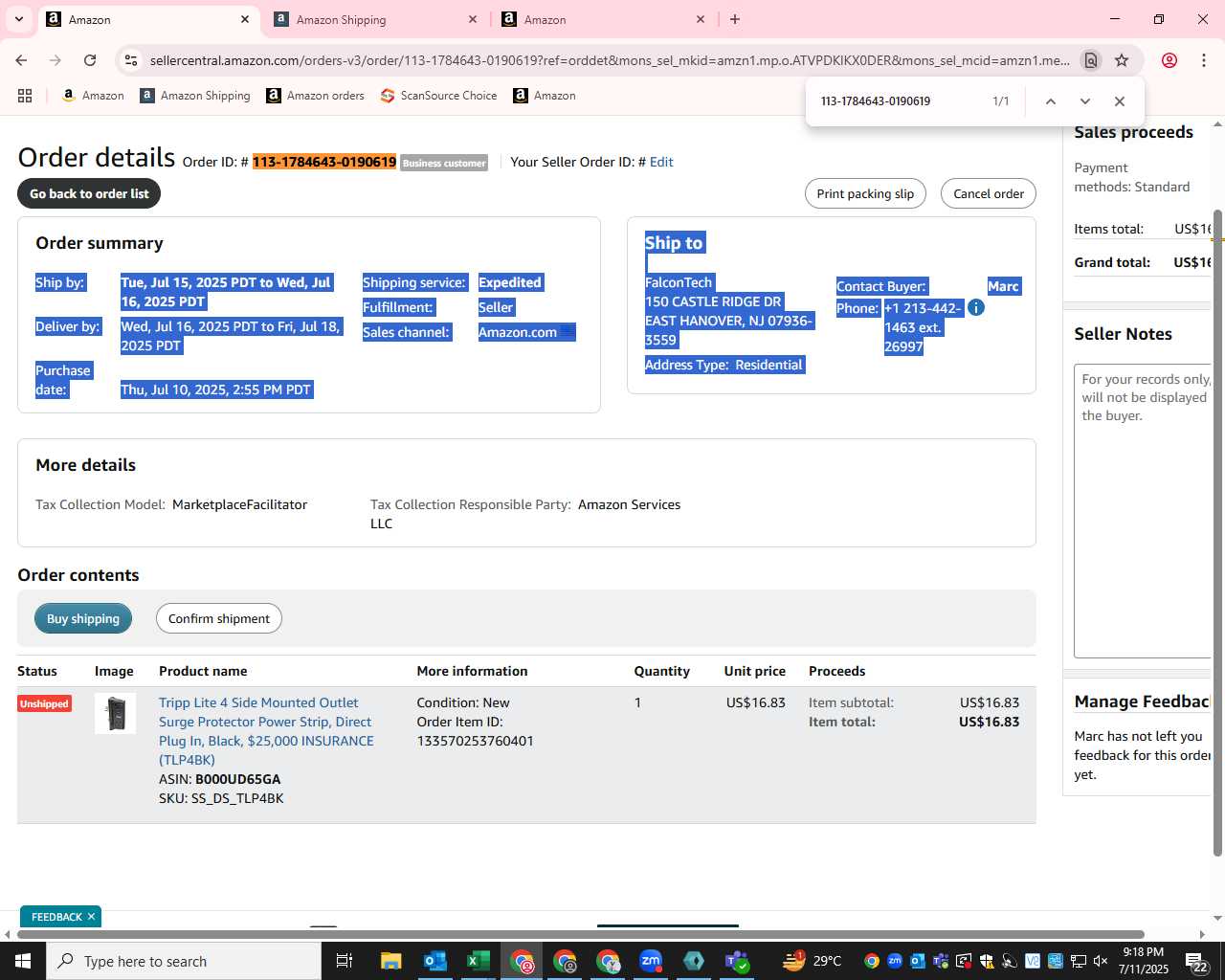Click the phone number info icon
This screenshot has width=1225, height=980.
pos(976,307)
